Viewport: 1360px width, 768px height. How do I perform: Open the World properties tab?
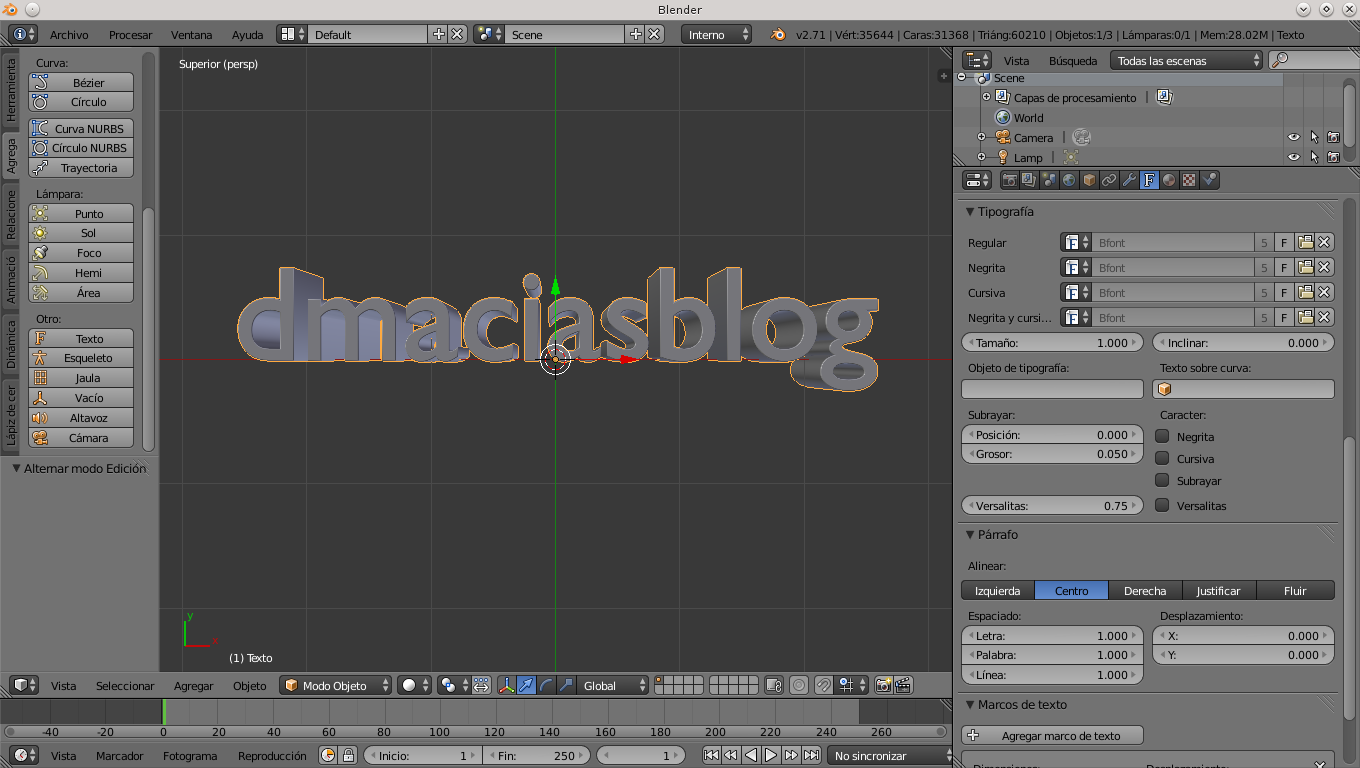click(1069, 180)
